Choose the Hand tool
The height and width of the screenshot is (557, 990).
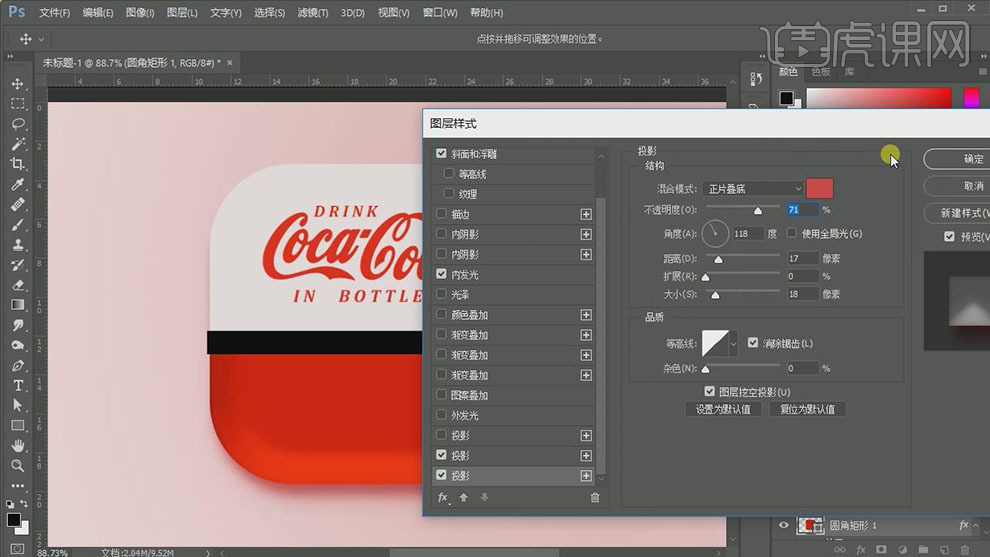18,446
